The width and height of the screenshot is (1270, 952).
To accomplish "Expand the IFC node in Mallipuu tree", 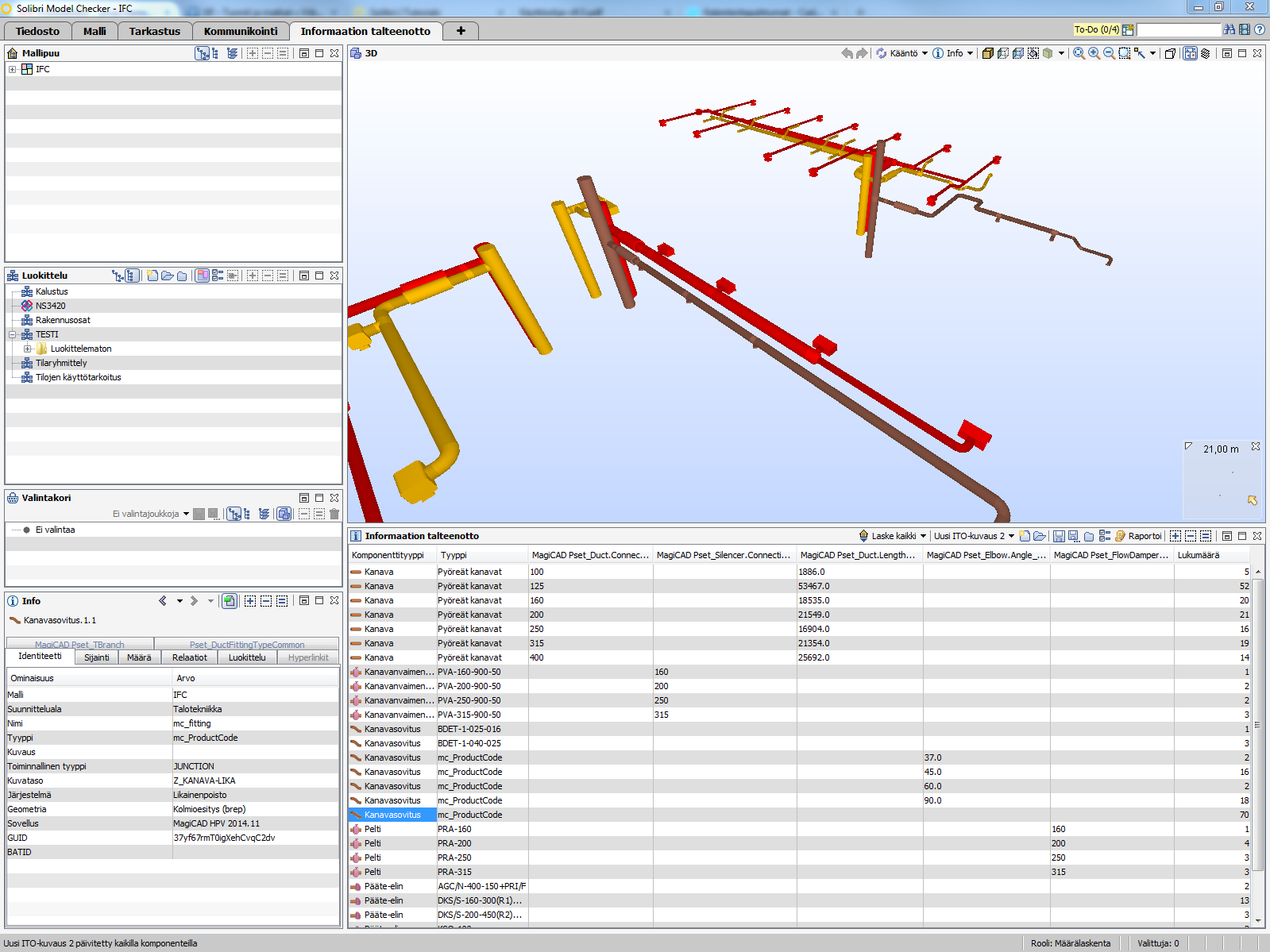I will coord(13,69).
